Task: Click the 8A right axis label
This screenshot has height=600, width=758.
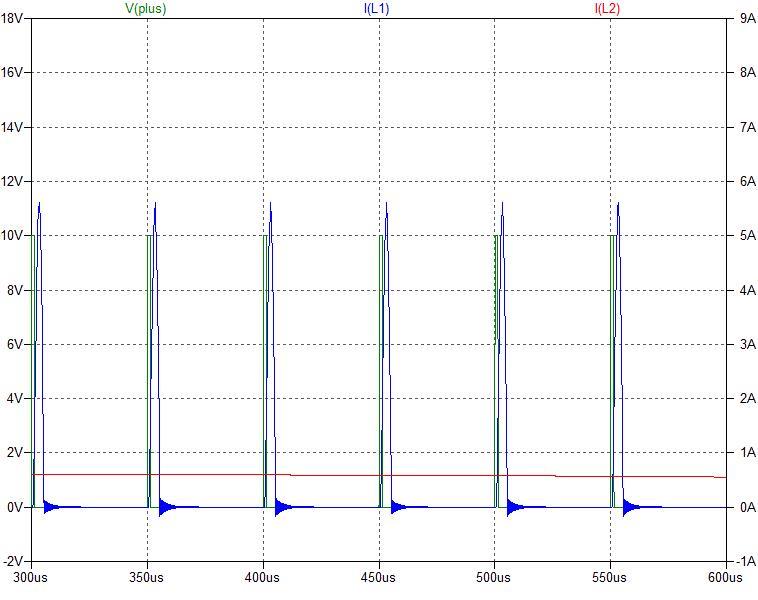Action: click(747, 73)
